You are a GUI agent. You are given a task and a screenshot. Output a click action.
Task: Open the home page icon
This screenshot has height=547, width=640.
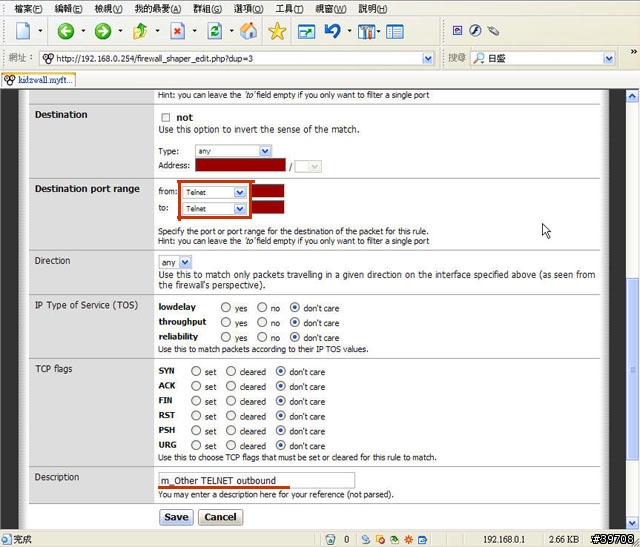coord(248,31)
